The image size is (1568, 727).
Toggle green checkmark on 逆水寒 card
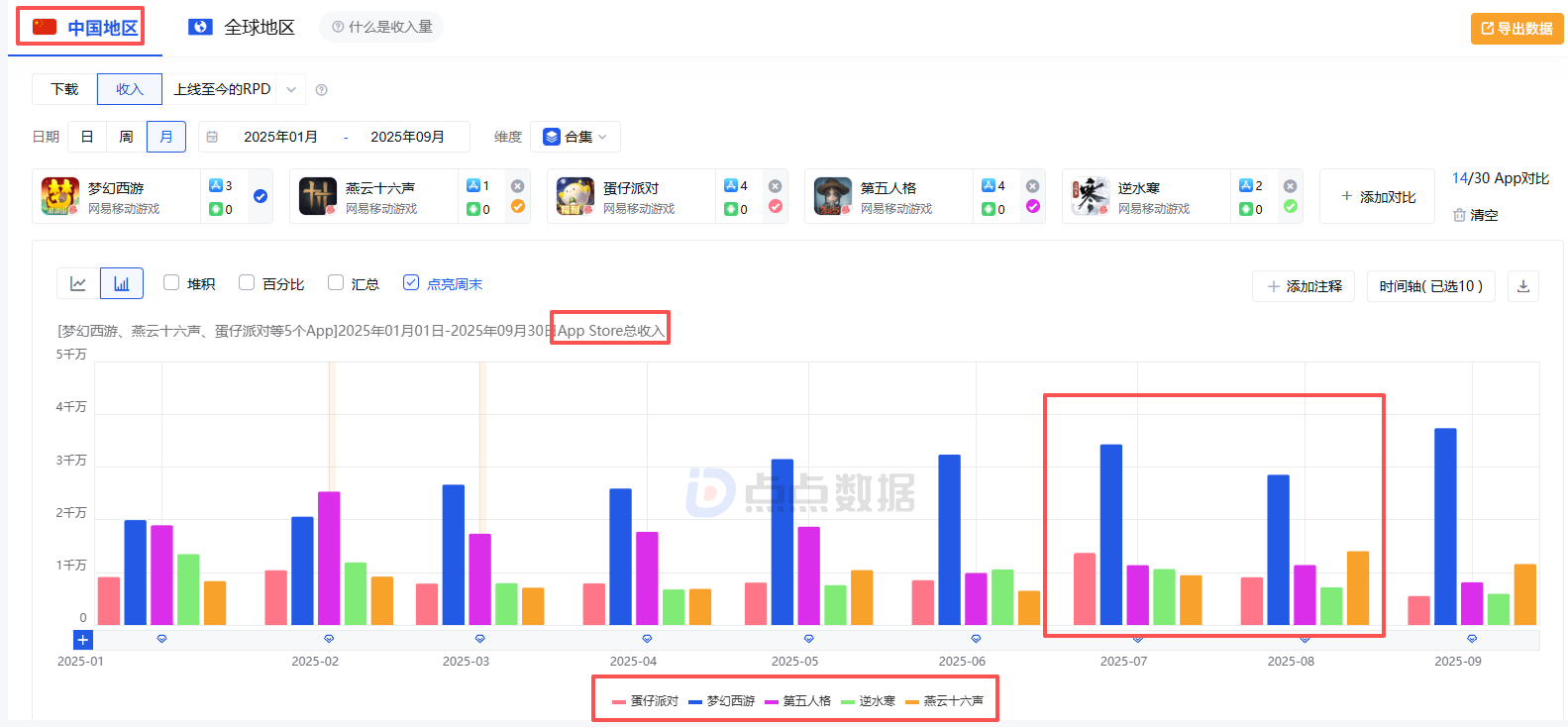click(1290, 206)
